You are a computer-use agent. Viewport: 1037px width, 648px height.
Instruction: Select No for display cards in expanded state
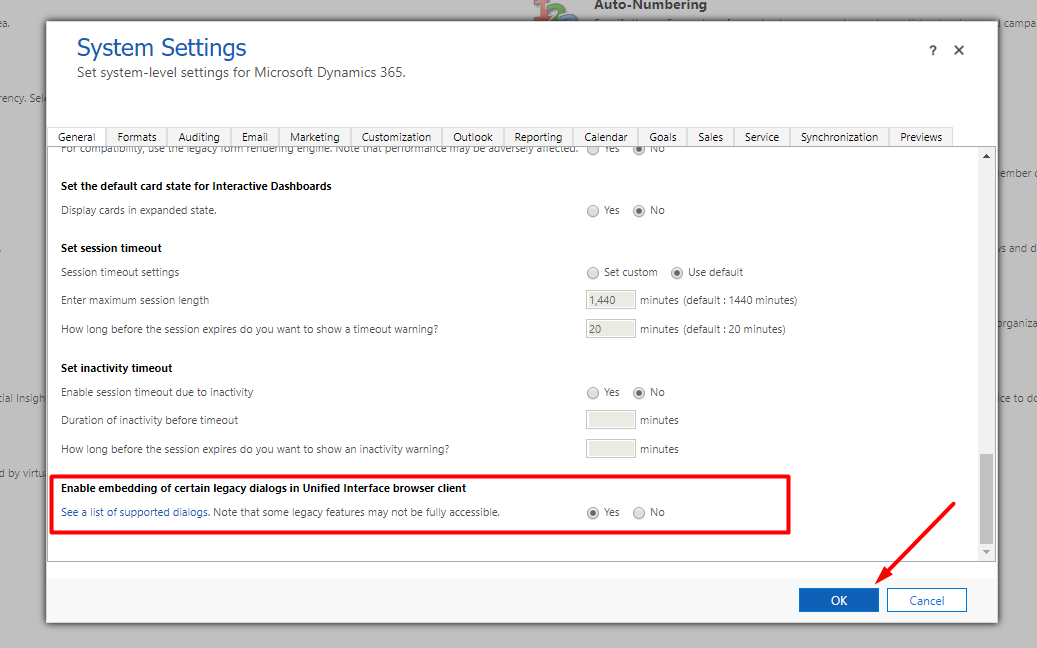639,211
